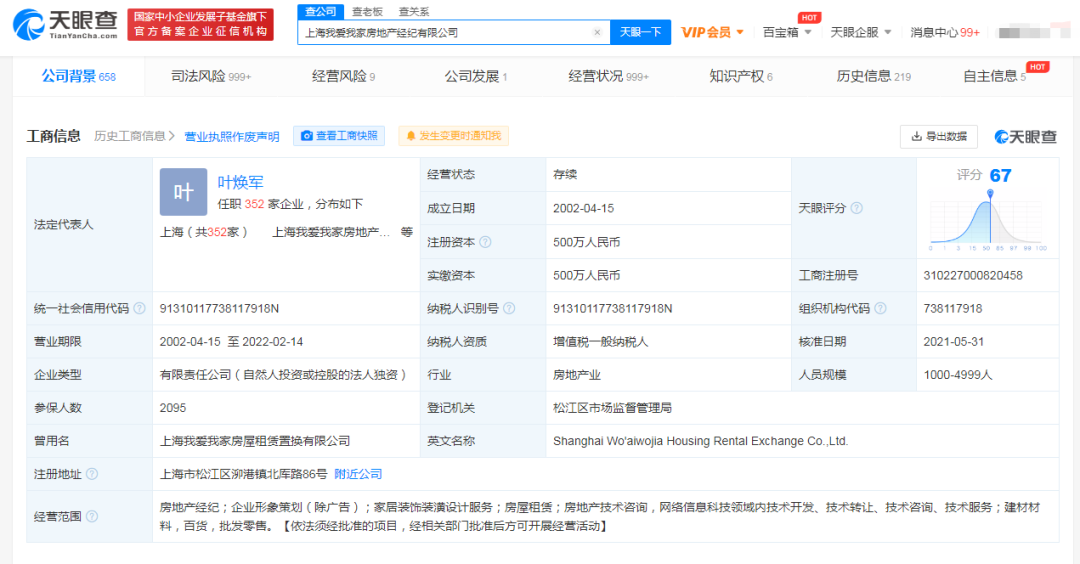
Task: Click the help icon next to 经营范围
Action: pos(92,516)
